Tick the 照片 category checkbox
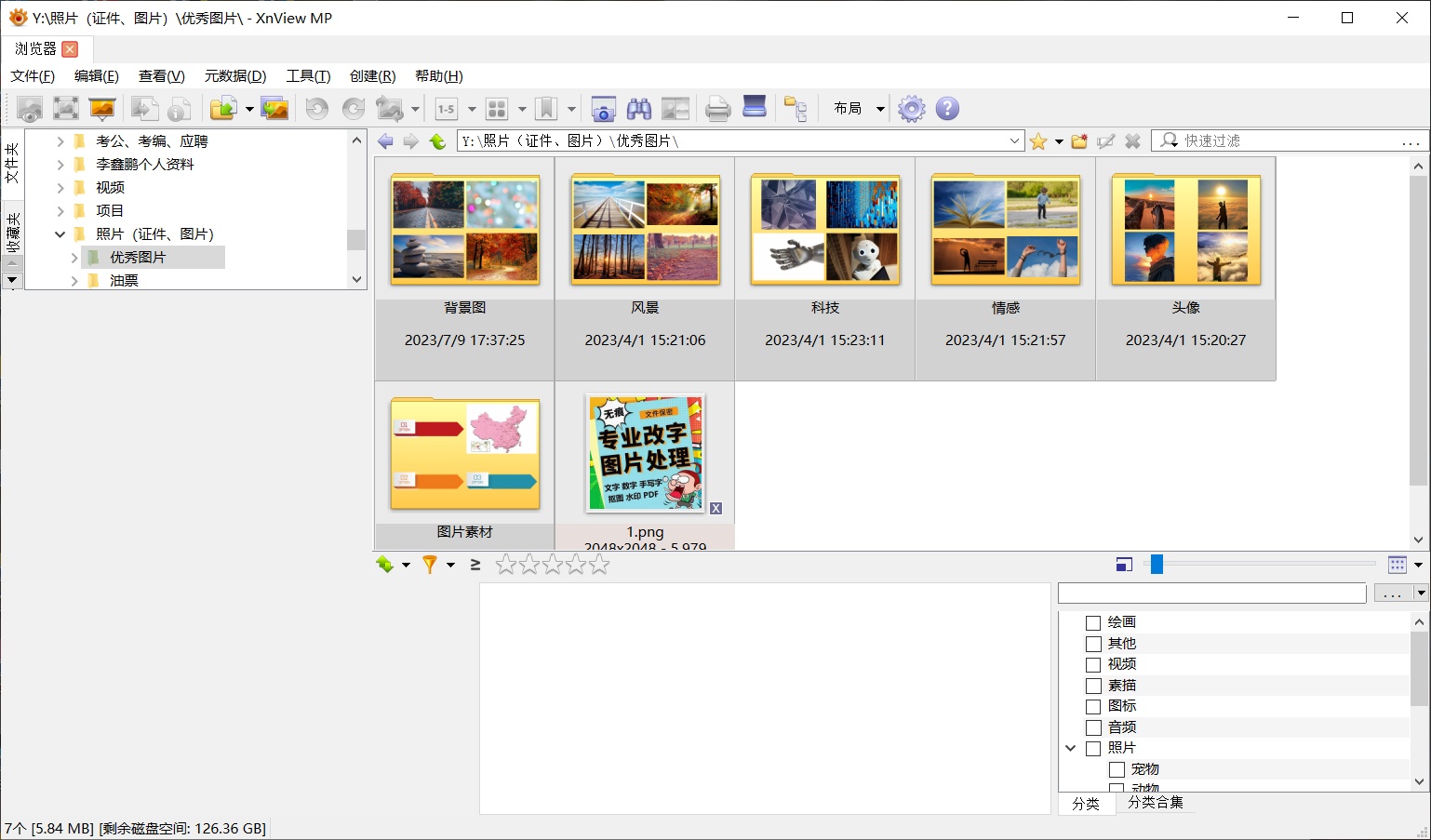The image size is (1431, 840). [x=1093, y=749]
